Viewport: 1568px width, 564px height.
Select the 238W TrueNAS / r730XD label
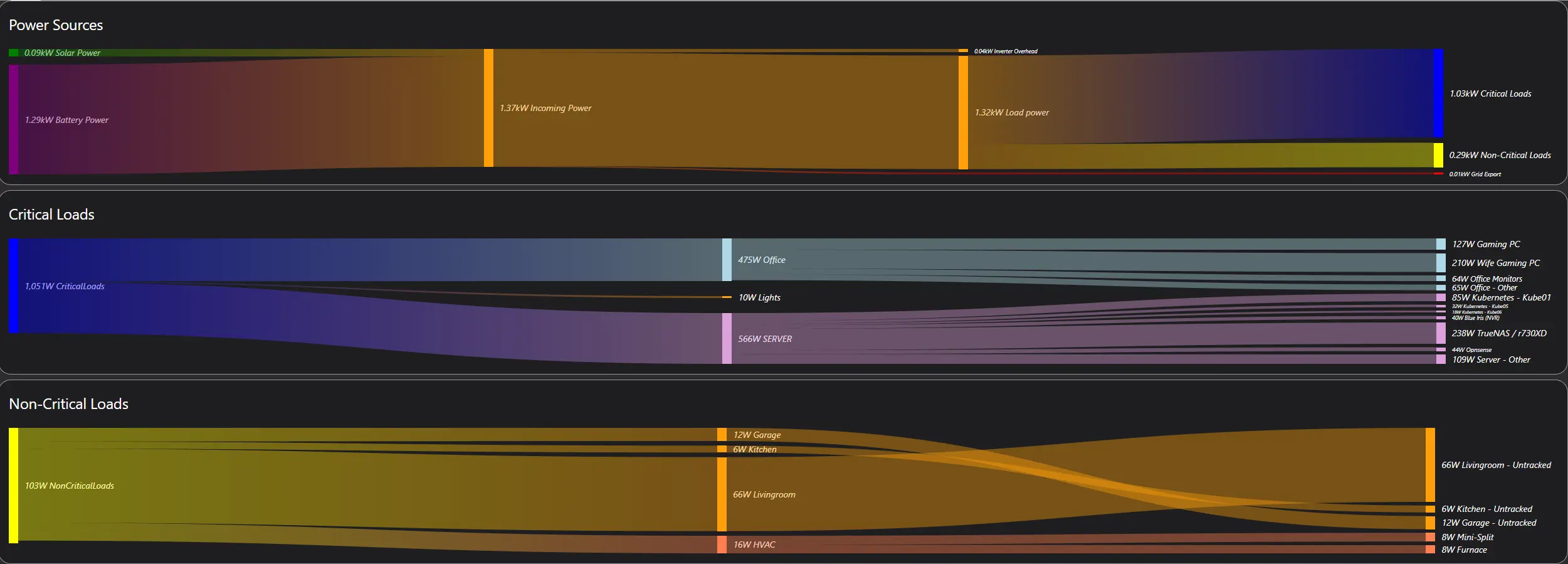click(x=1498, y=333)
